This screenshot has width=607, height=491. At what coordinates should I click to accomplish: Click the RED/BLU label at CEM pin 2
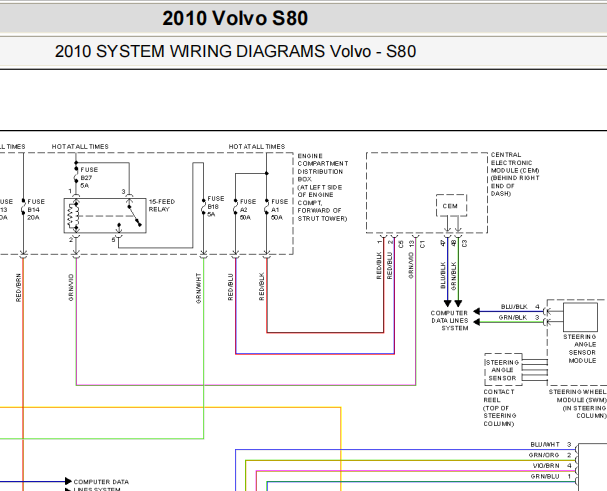pyautogui.click(x=389, y=266)
